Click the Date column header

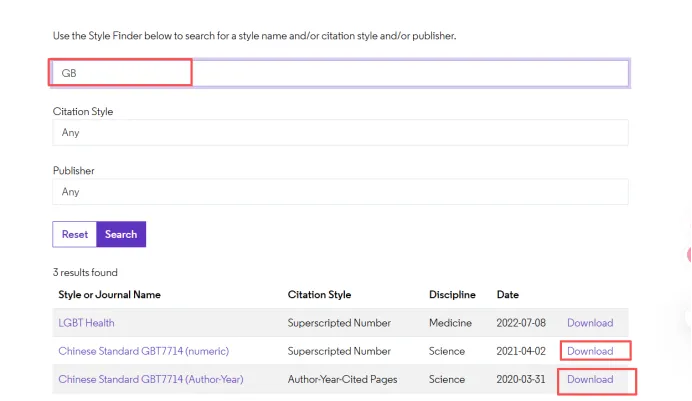pyautogui.click(x=507, y=295)
